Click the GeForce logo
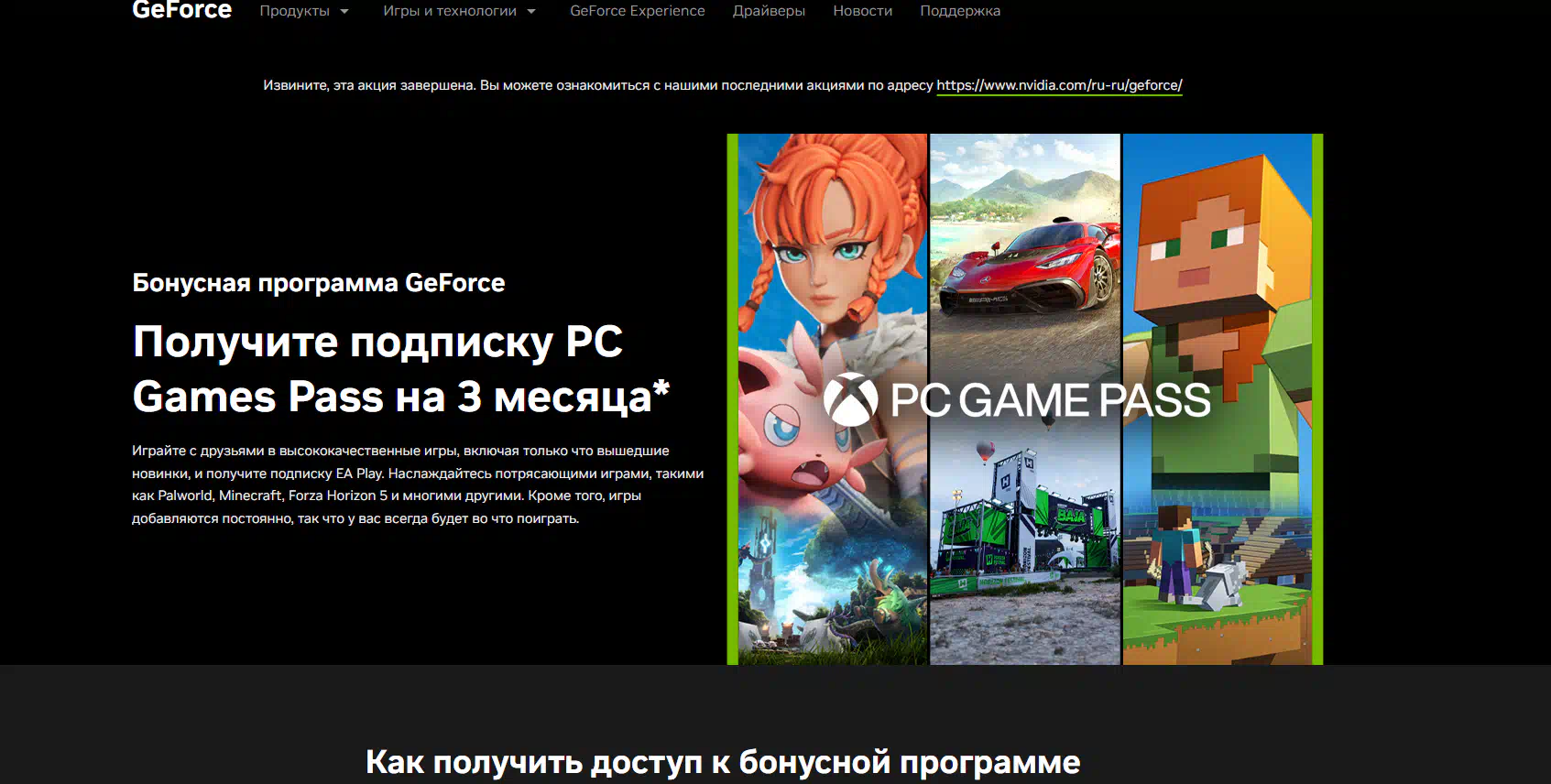 pyautogui.click(x=181, y=10)
